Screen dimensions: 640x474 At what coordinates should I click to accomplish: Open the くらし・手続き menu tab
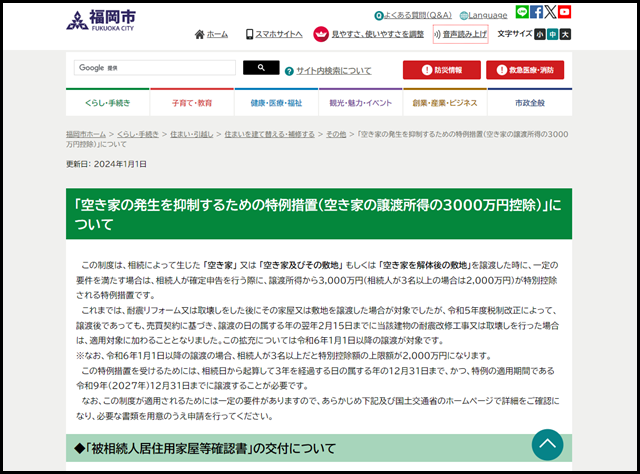pos(108,102)
